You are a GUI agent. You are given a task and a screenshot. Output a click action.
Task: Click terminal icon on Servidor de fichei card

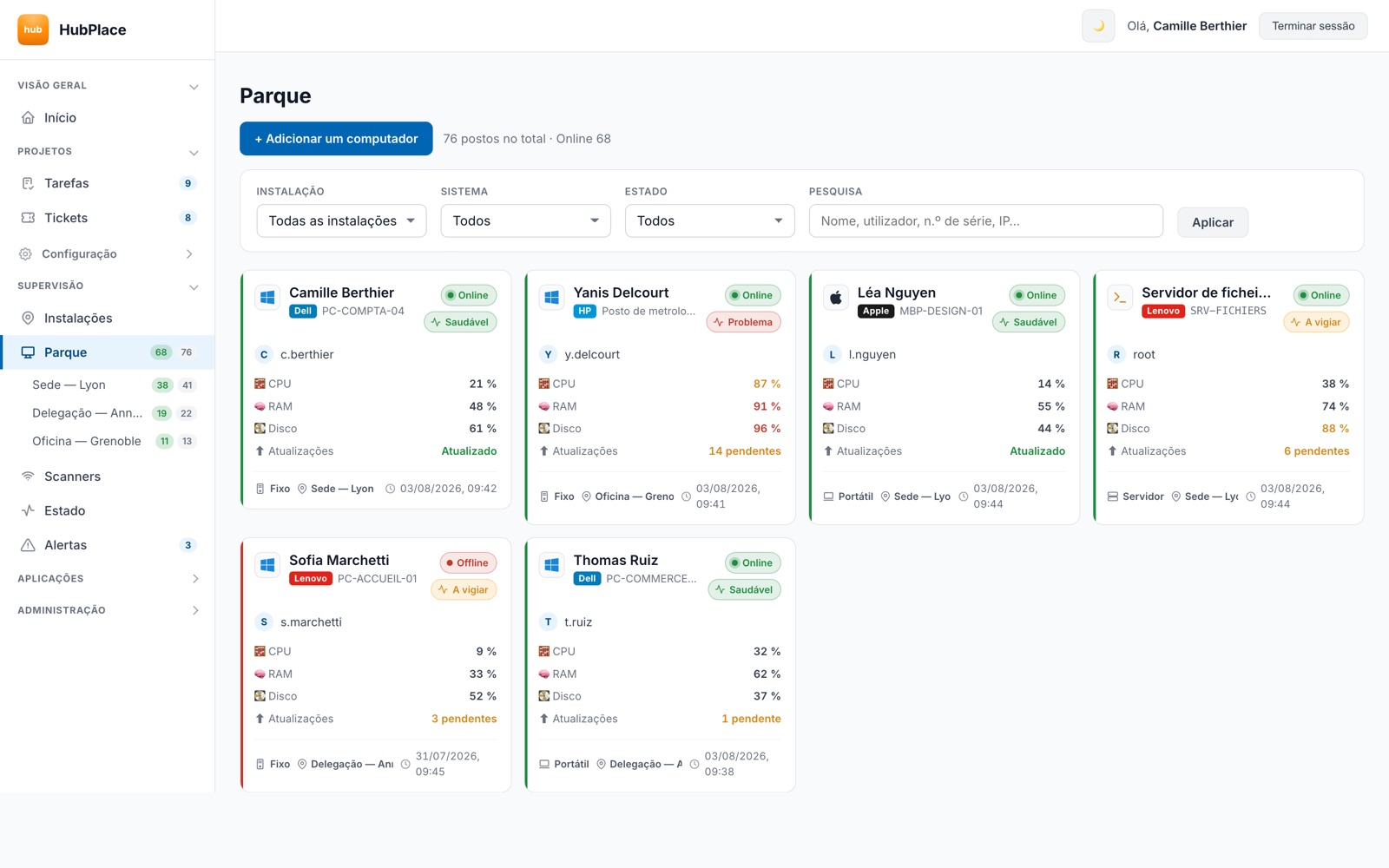coord(1120,298)
